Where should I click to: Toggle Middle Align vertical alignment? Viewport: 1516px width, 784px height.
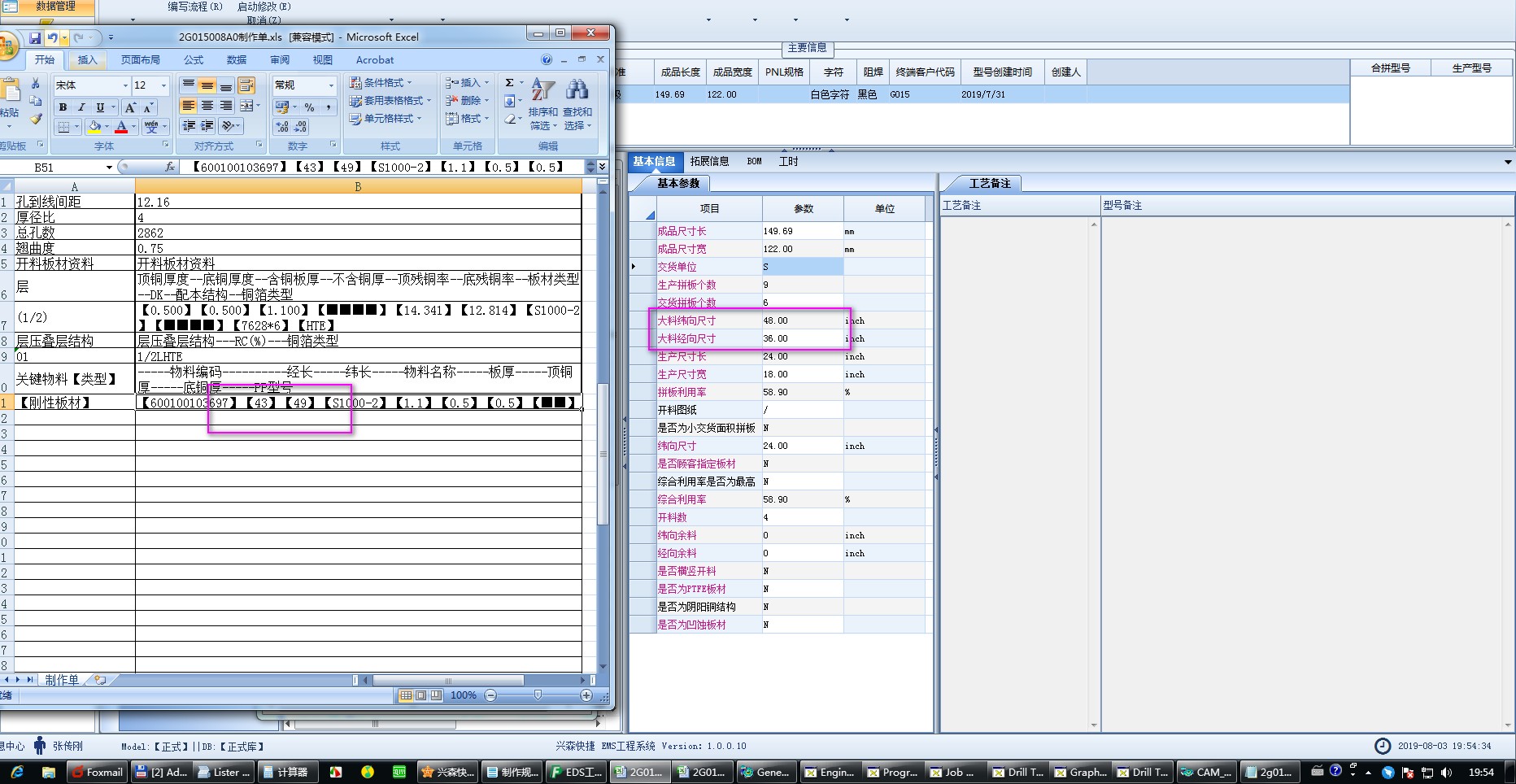207,85
